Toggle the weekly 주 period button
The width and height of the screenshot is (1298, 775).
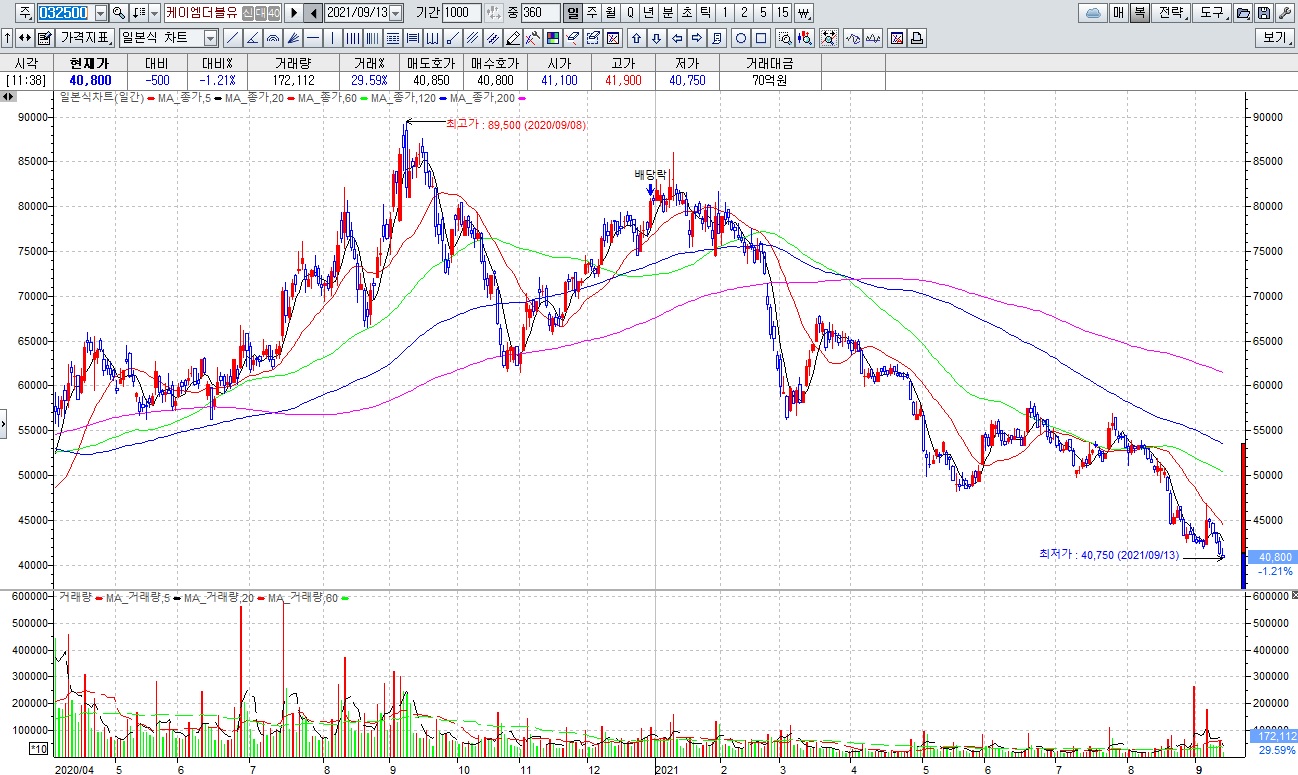[x=591, y=13]
